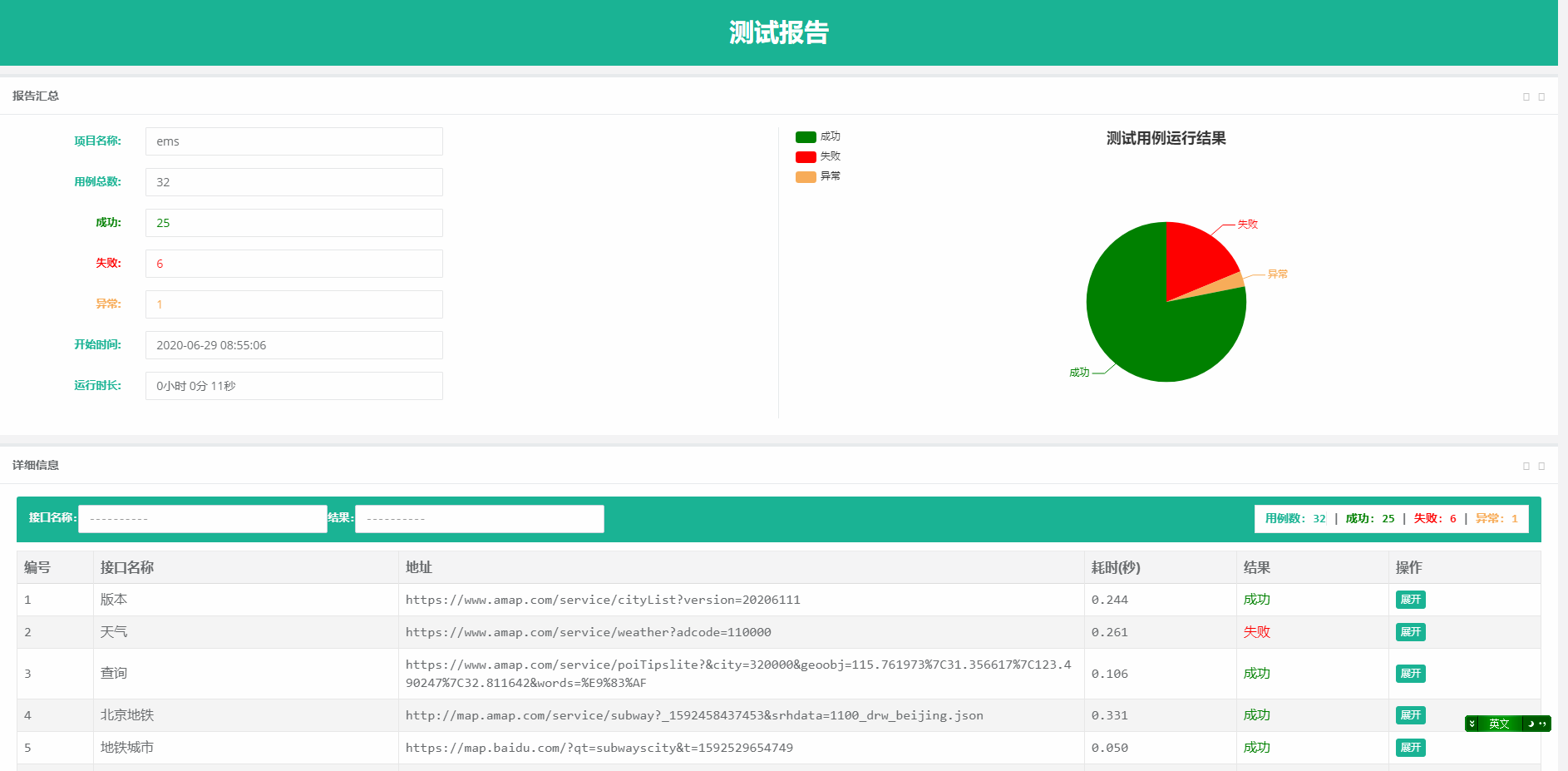Click the weather?adcode=110000 URL cell
The width and height of the screenshot is (1568, 771).
coord(742,632)
